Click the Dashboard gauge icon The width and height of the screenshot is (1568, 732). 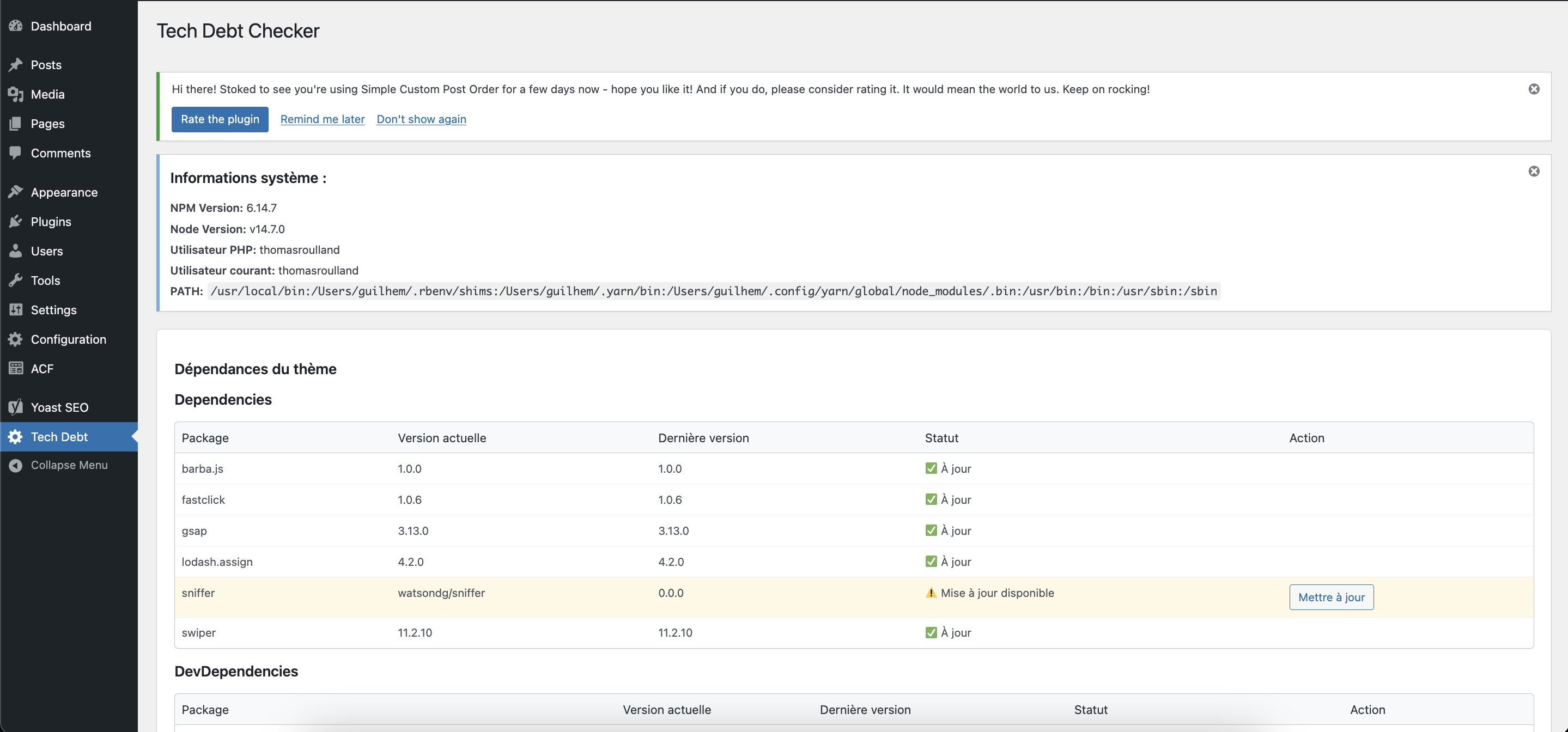pos(16,26)
